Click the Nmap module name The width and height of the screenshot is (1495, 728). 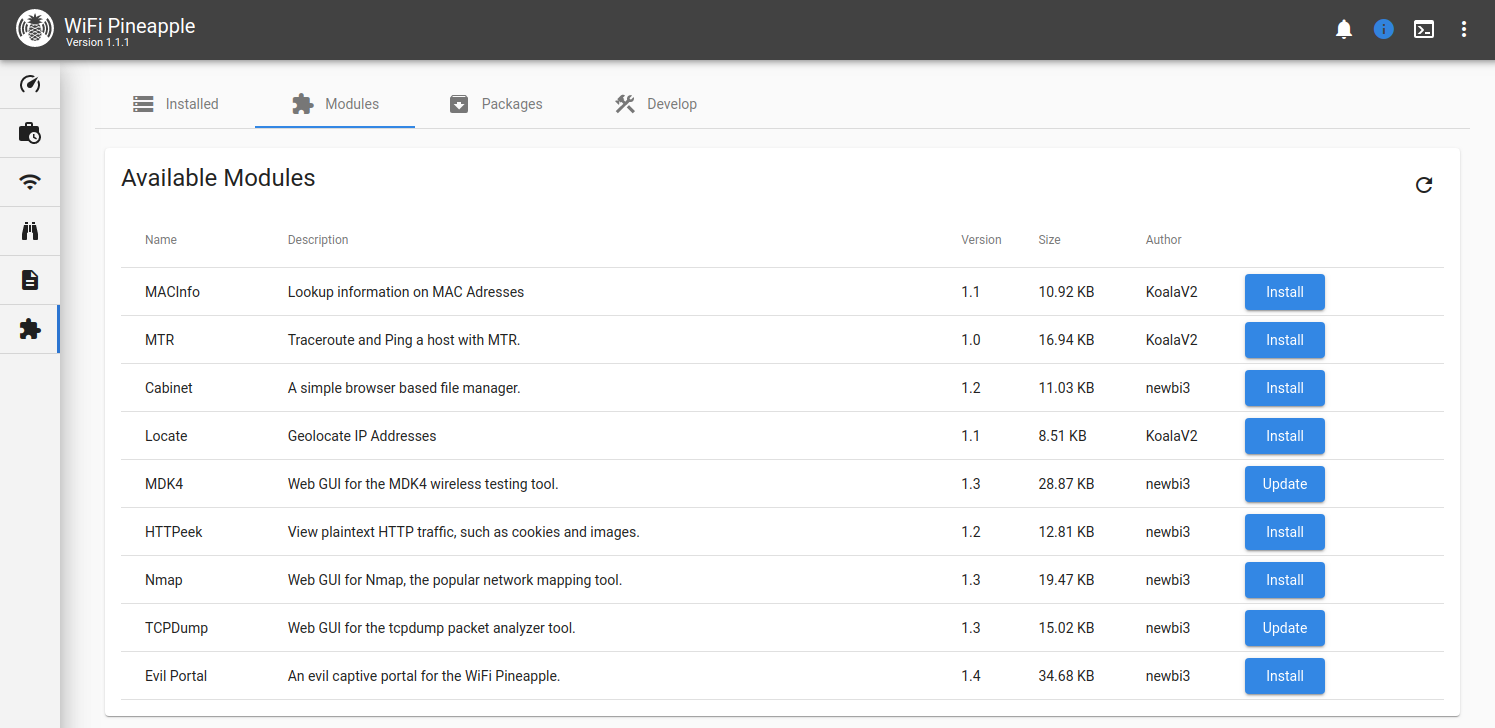coord(163,580)
